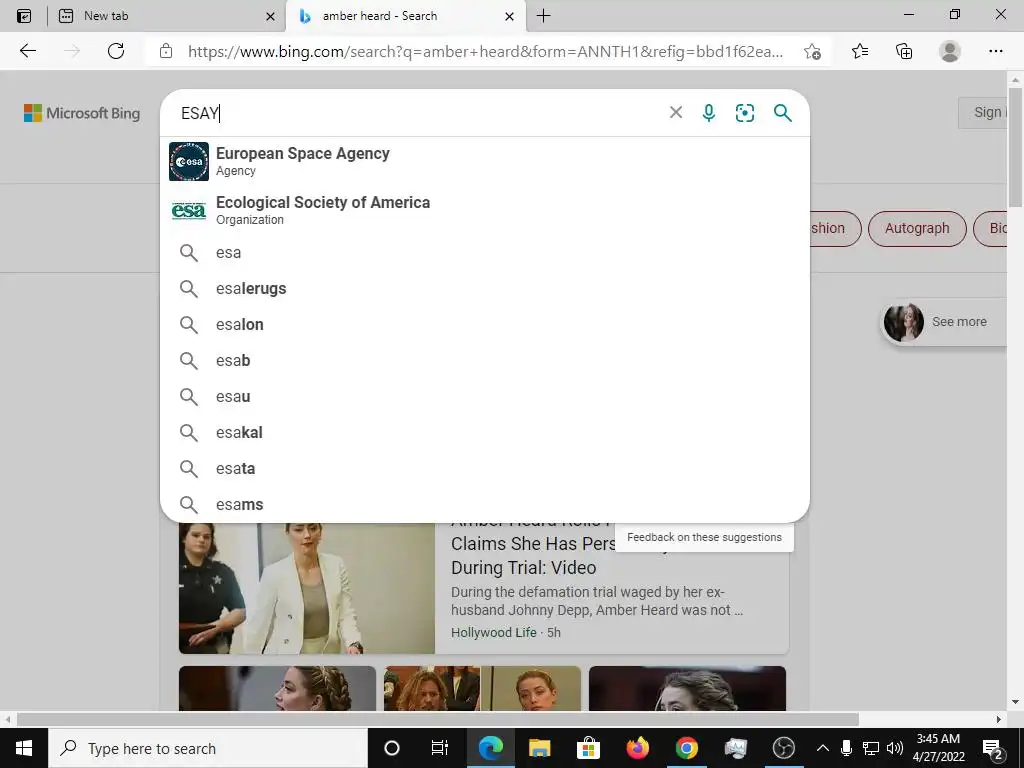Screen dimensions: 1024x768
Task: Open braided hair side-profile thumbnail
Action: click(278, 688)
